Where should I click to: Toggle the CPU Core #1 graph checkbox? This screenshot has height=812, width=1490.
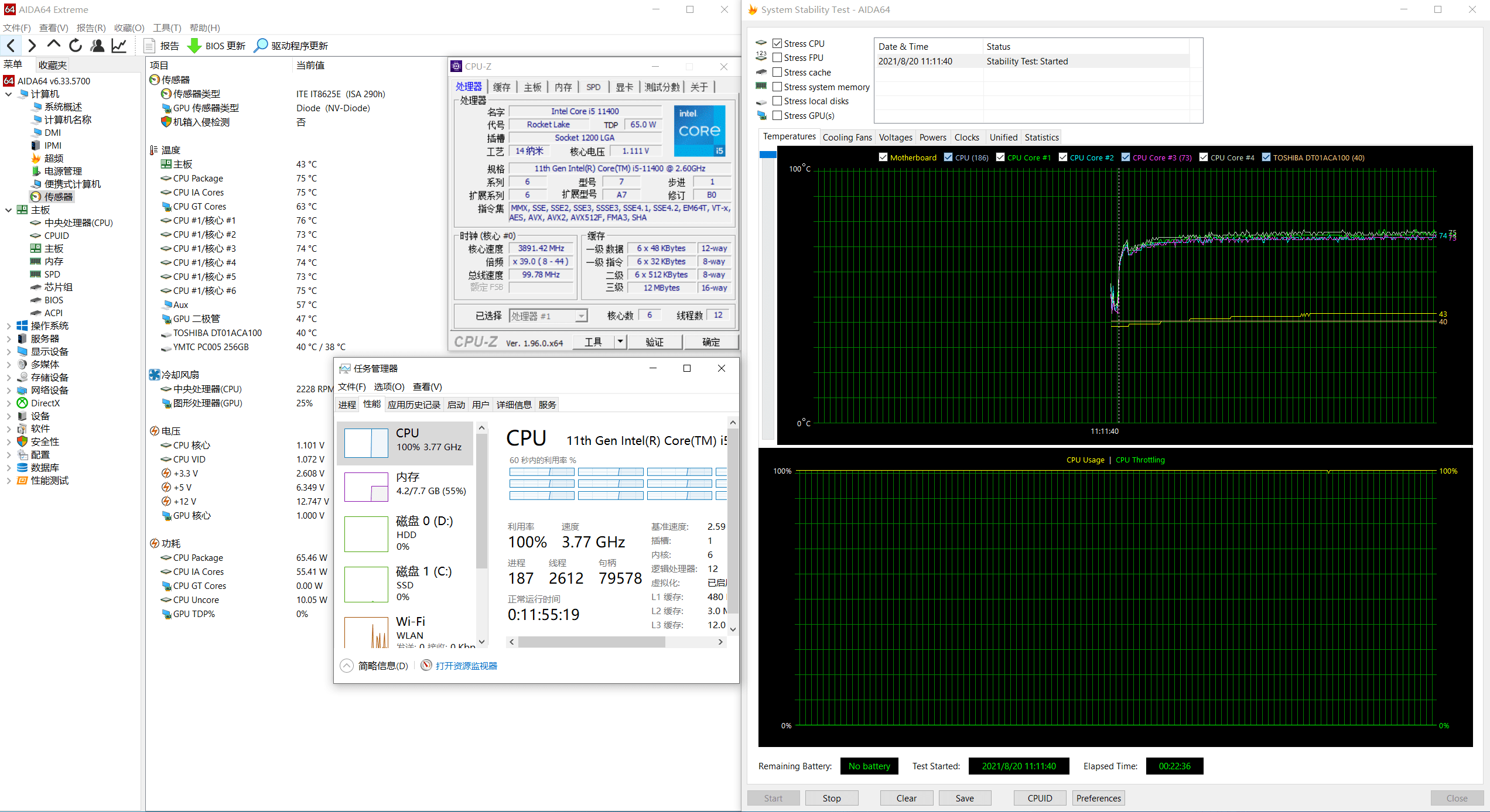pyautogui.click(x=1000, y=157)
